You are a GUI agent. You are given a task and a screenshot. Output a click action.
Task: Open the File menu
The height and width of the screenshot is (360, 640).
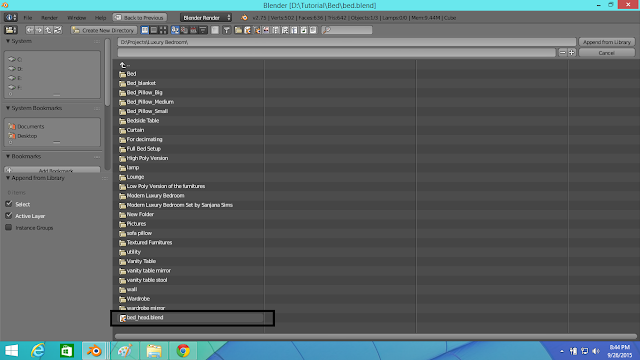point(28,18)
